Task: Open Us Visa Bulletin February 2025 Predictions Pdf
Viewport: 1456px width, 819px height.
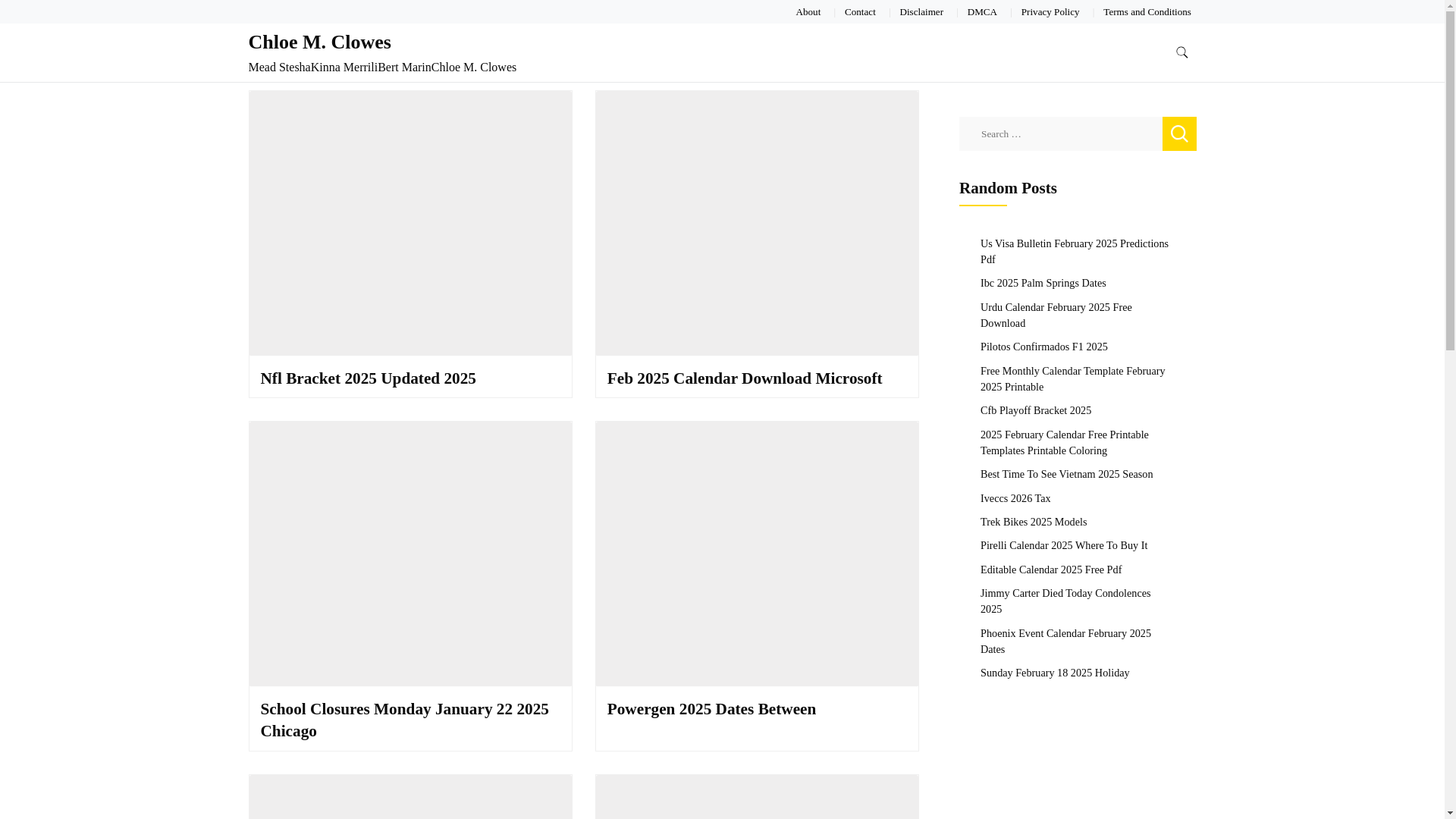Action: click(x=1074, y=251)
